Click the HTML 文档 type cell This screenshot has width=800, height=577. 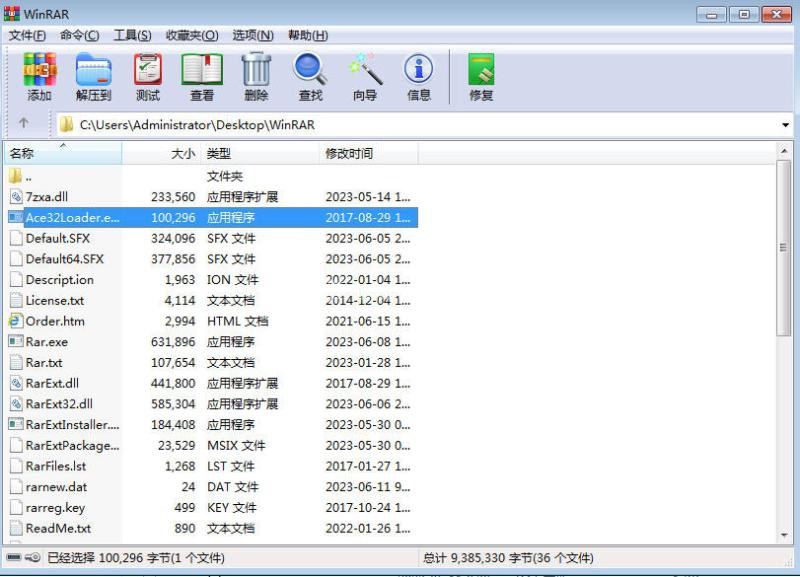(237, 321)
